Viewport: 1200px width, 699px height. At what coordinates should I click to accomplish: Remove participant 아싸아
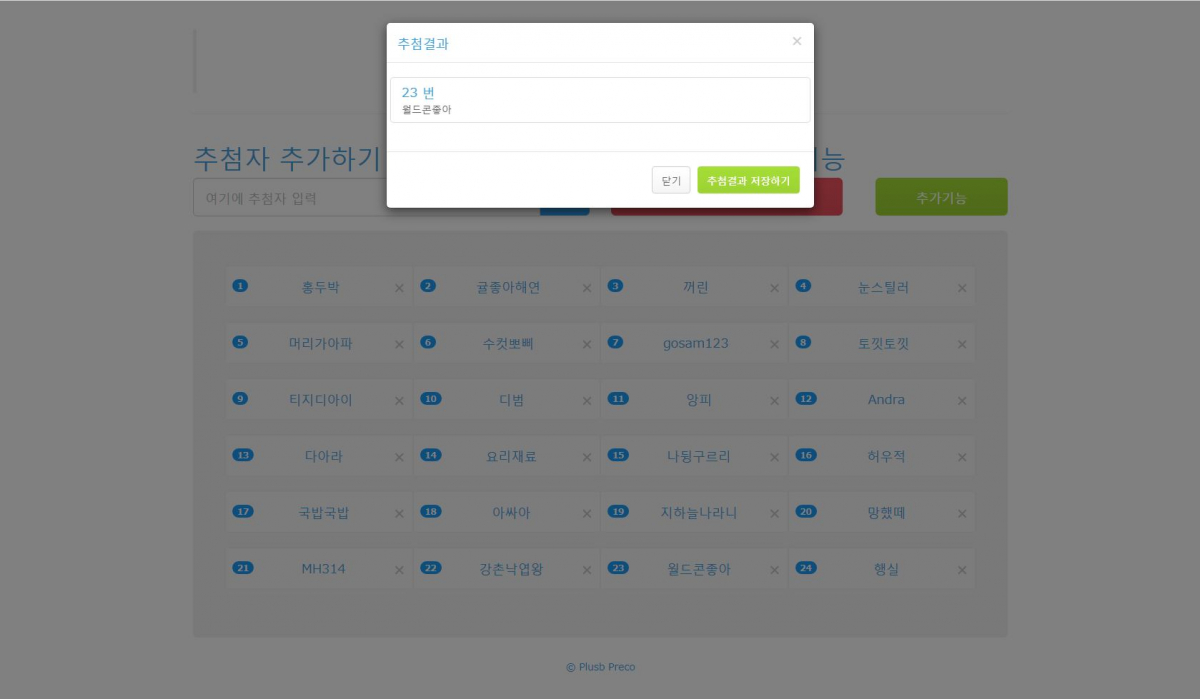coord(587,513)
